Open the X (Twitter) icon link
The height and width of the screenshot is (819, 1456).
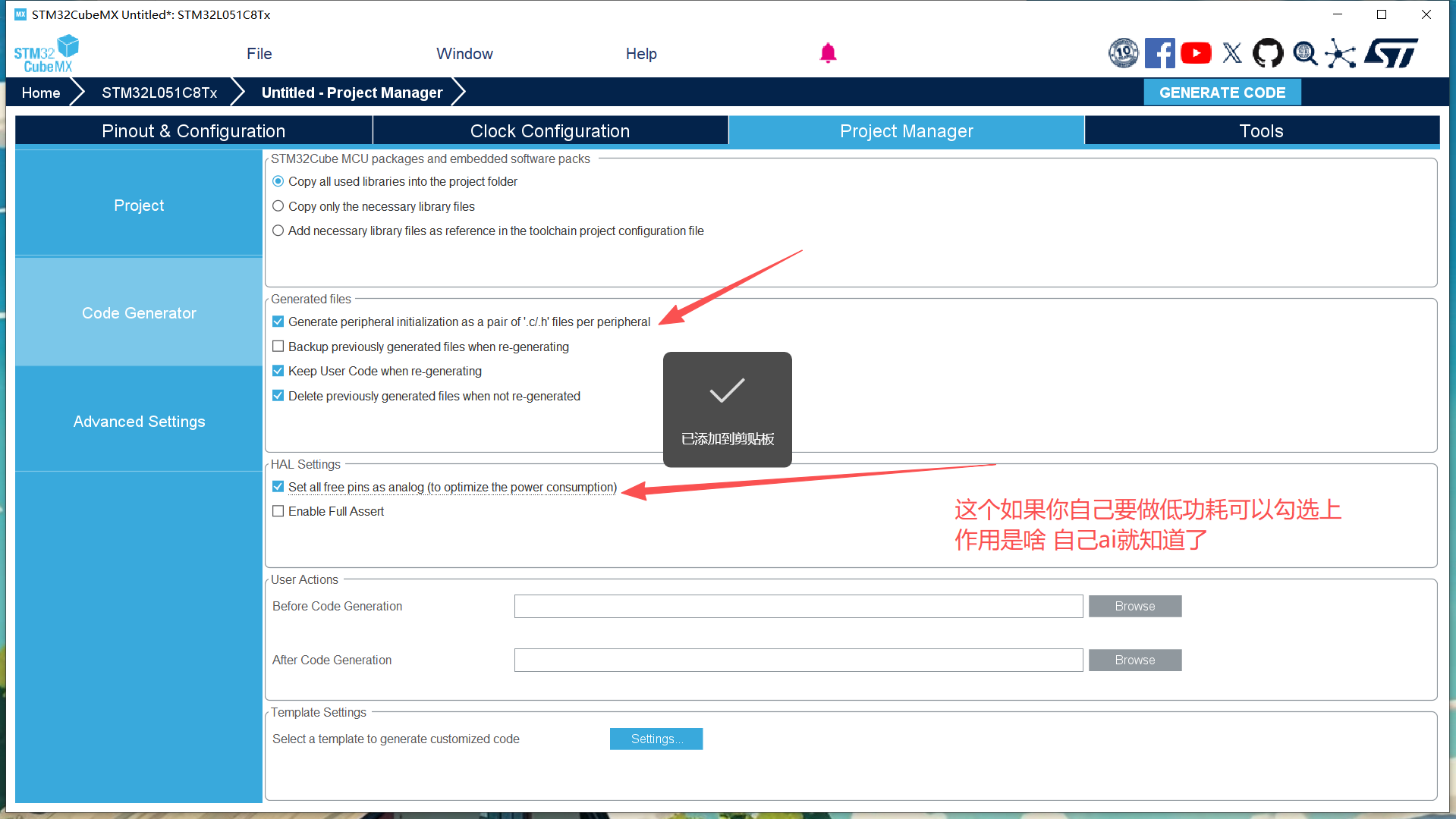click(1232, 53)
